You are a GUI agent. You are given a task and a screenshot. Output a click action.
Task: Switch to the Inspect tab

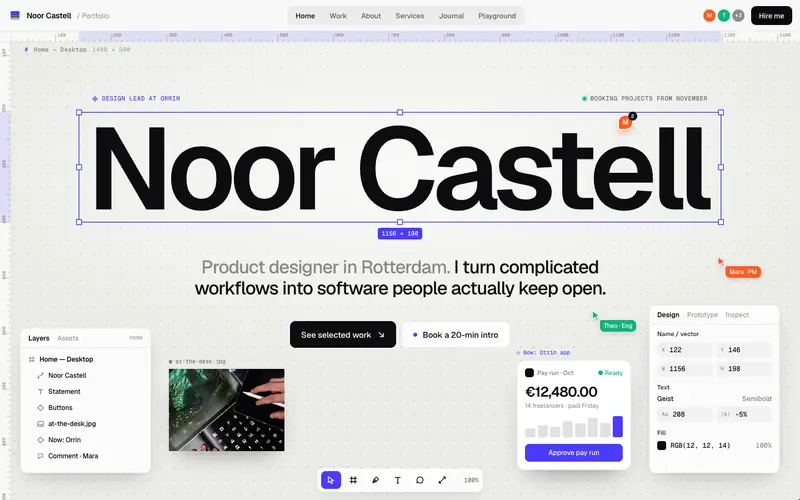pyautogui.click(x=737, y=315)
